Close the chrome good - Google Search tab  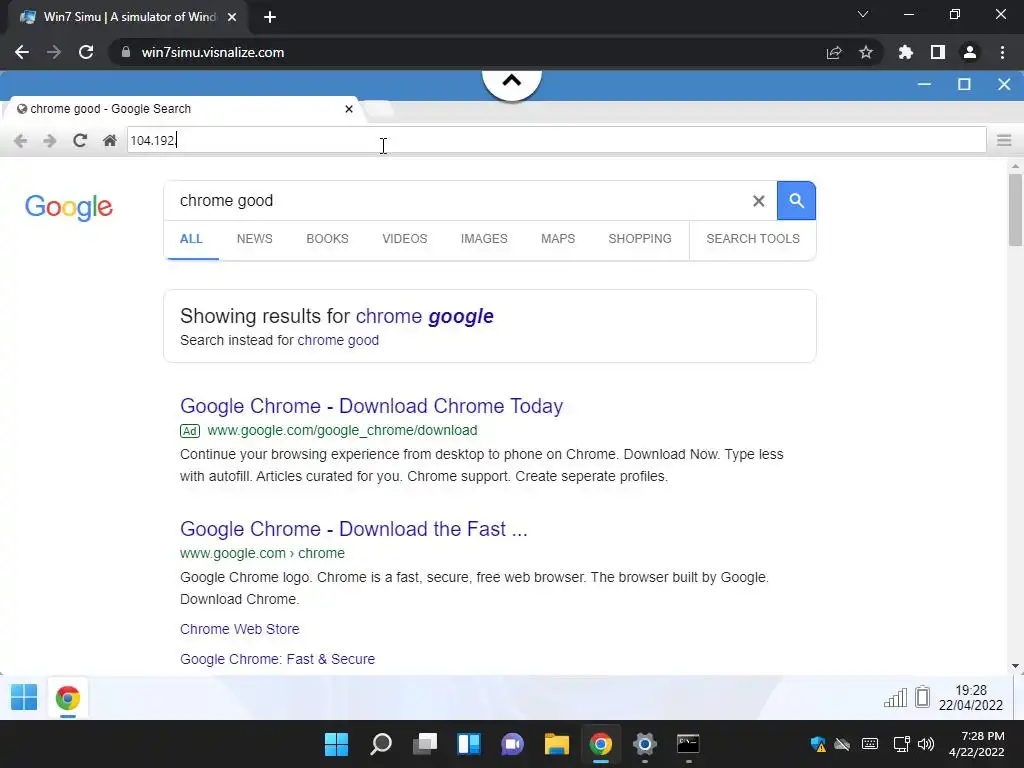(x=349, y=109)
